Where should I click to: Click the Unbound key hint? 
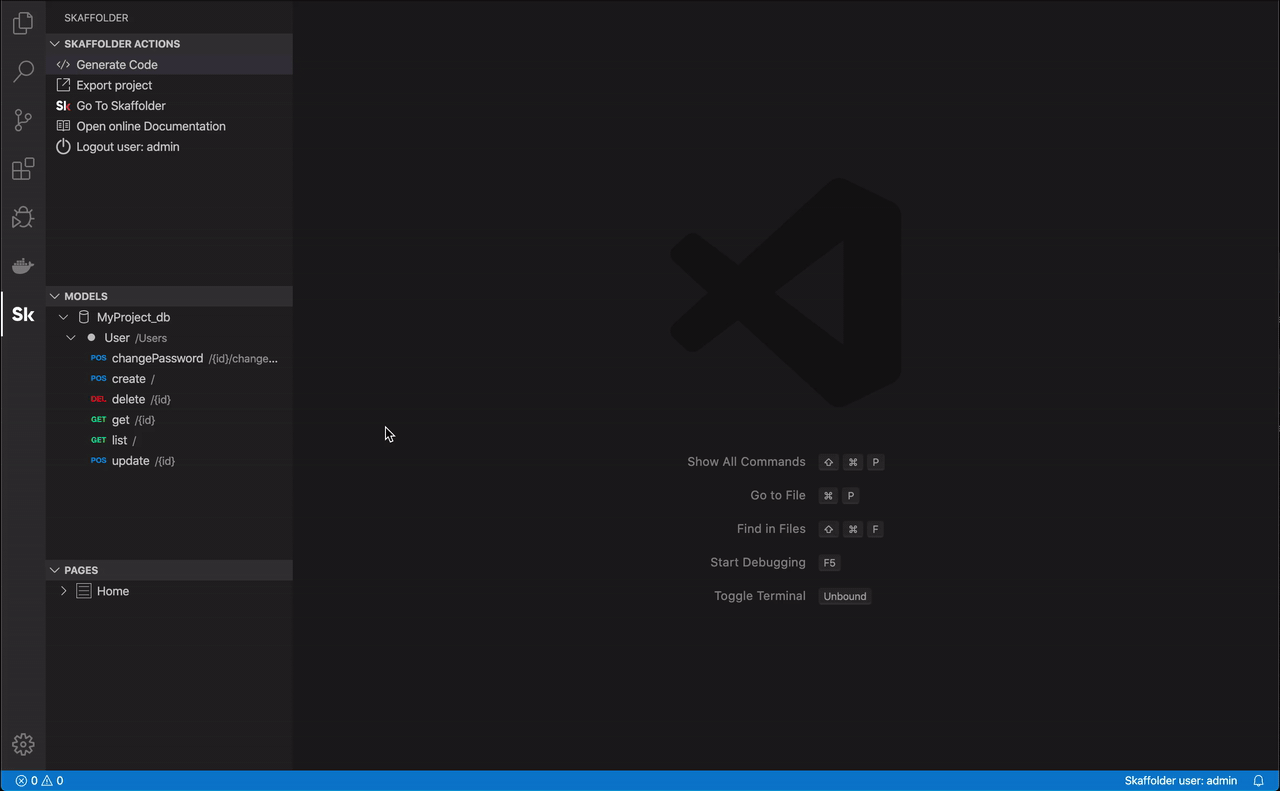click(x=845, y=596)
